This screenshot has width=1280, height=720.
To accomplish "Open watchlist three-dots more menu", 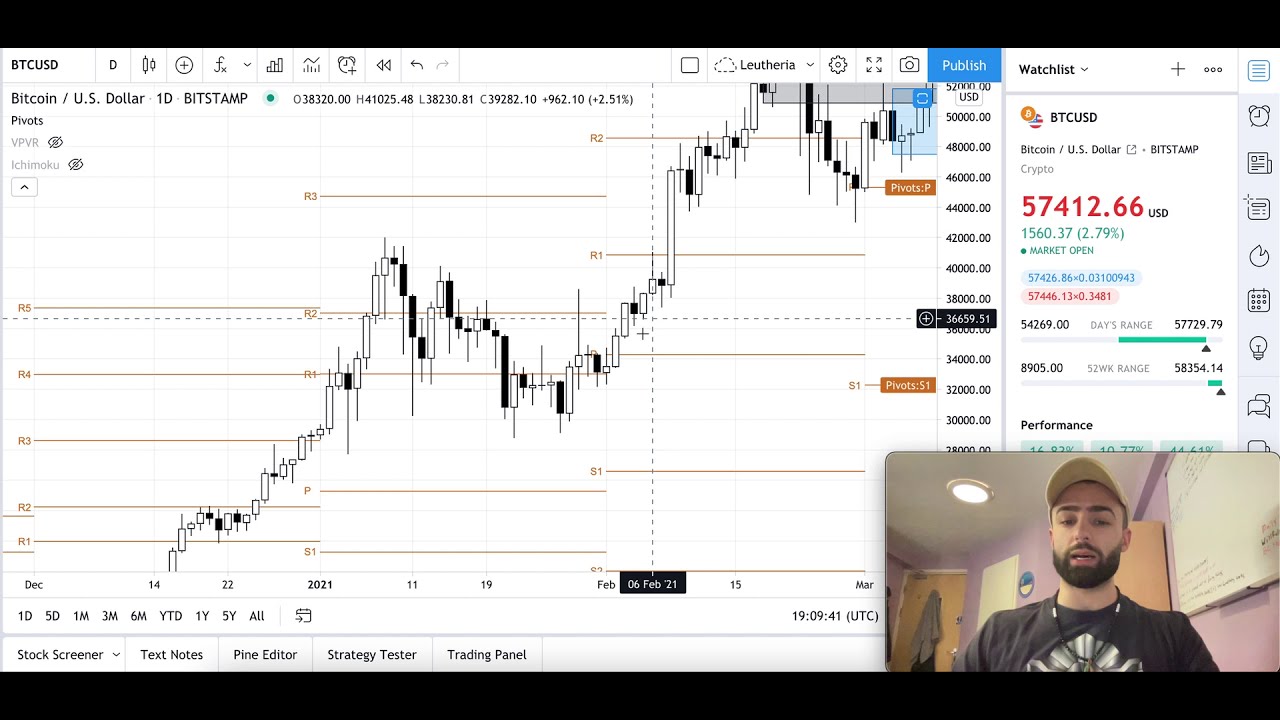I will [x=1213, y=69].
